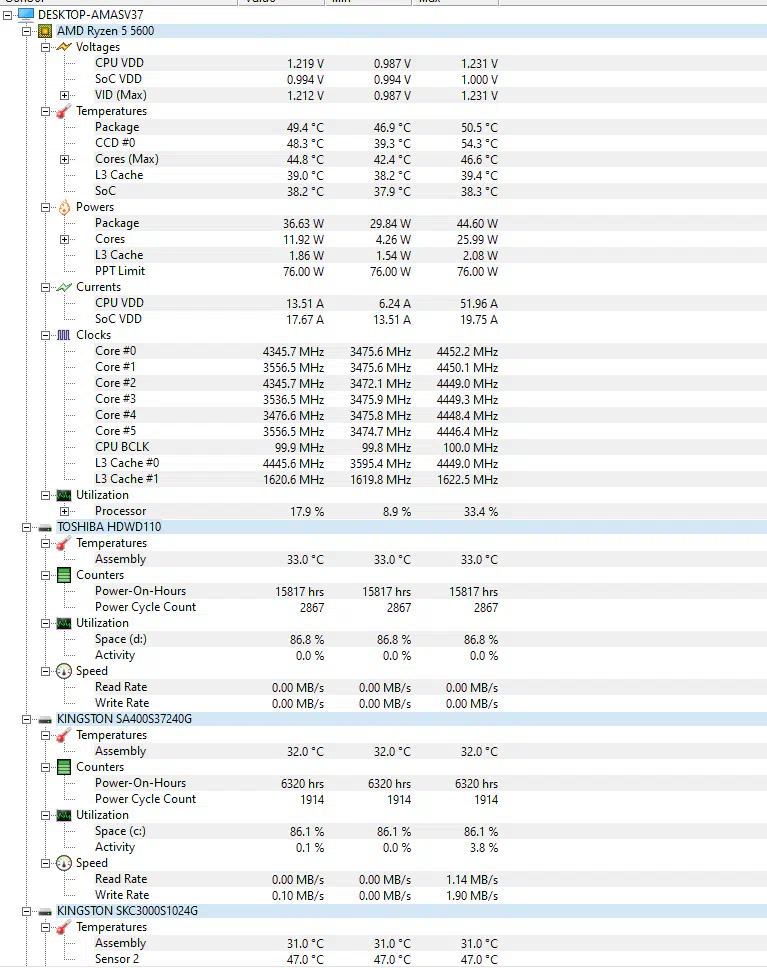Click the Currents green wave icon
Viewport: 767px width, 968px height.
click(x=64, y=287)
